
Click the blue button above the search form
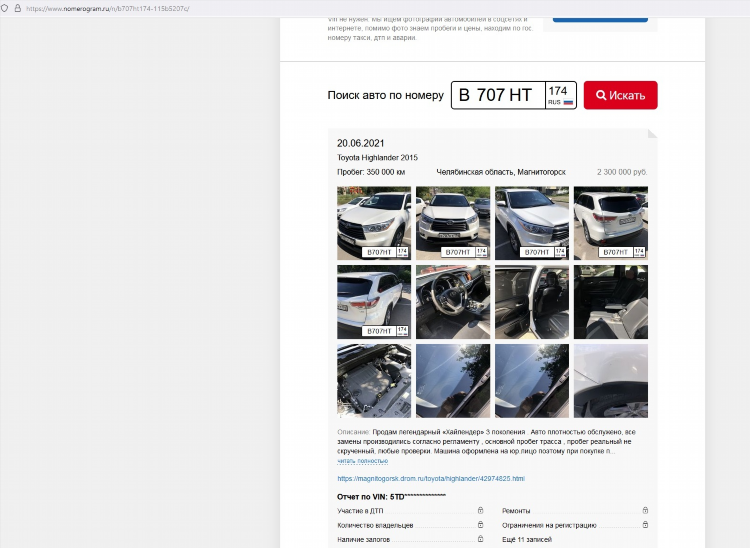click(x=600, y=20)
